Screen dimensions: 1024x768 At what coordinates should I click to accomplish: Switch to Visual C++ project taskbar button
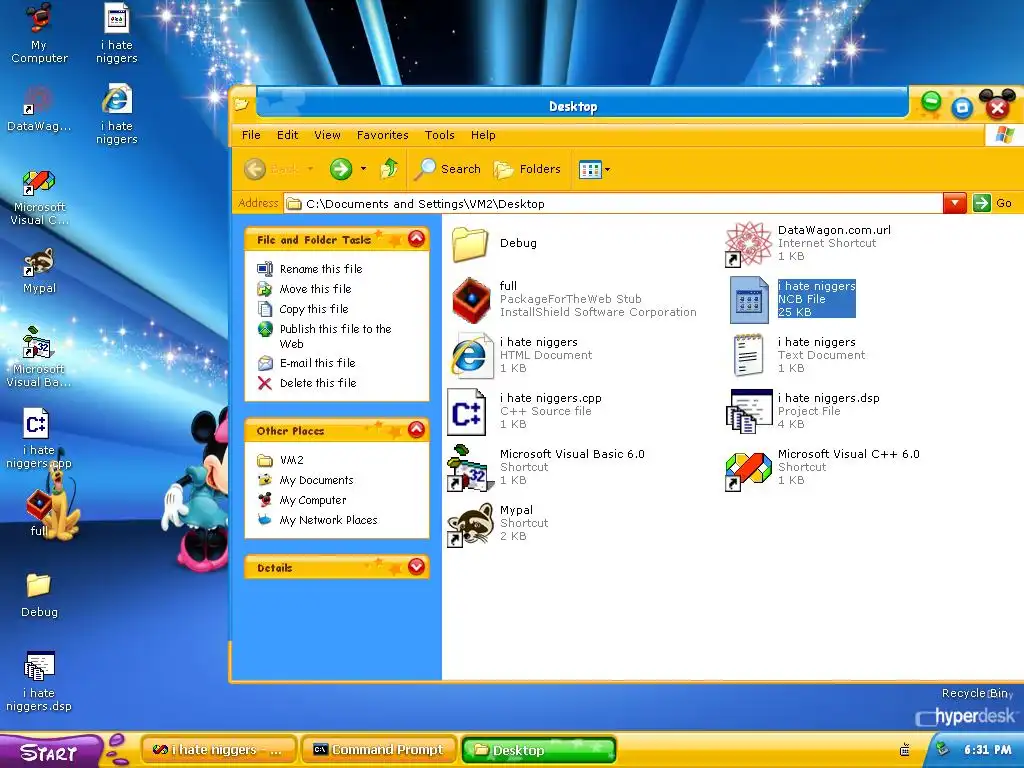(219, 750)
